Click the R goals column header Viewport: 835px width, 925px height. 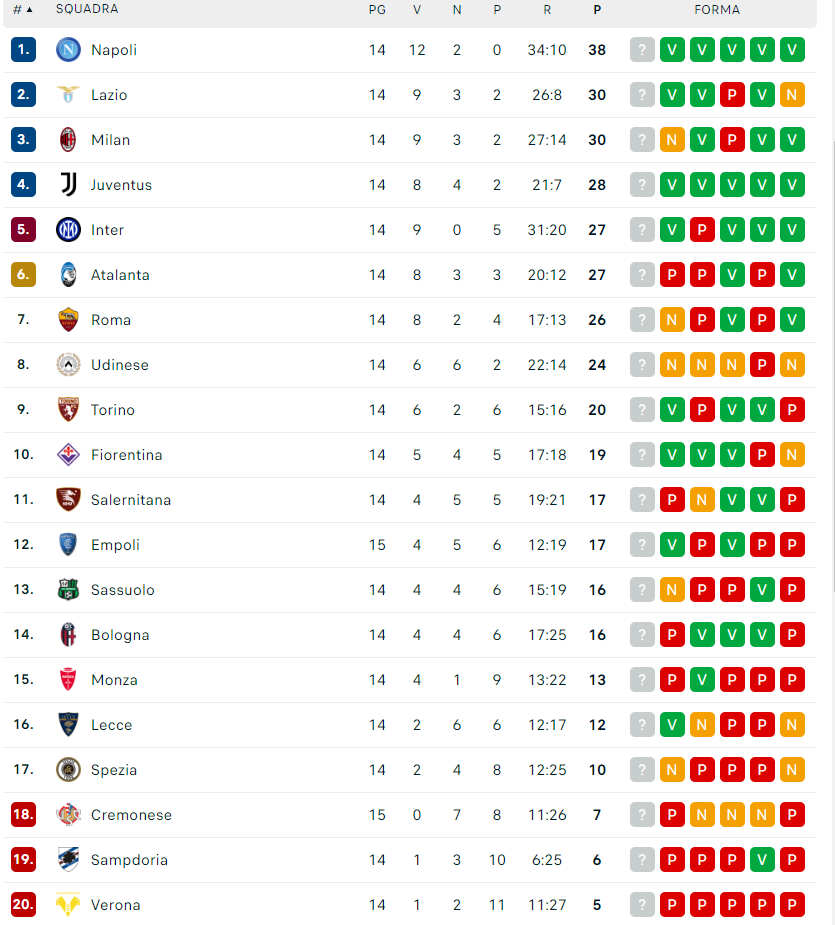(x=547, y=9)
